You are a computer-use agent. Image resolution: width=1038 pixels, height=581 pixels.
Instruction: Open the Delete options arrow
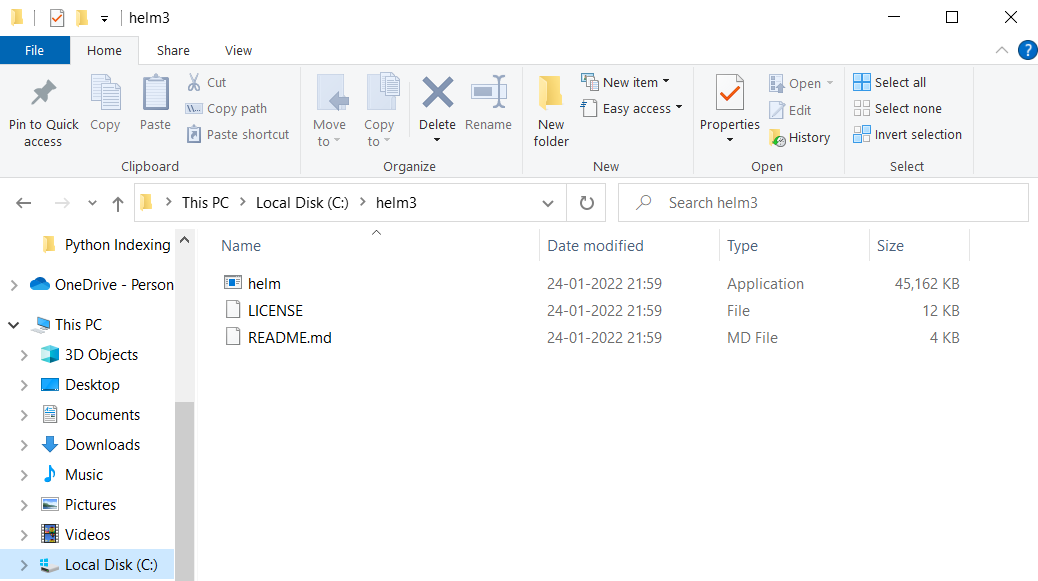(437, 140)
